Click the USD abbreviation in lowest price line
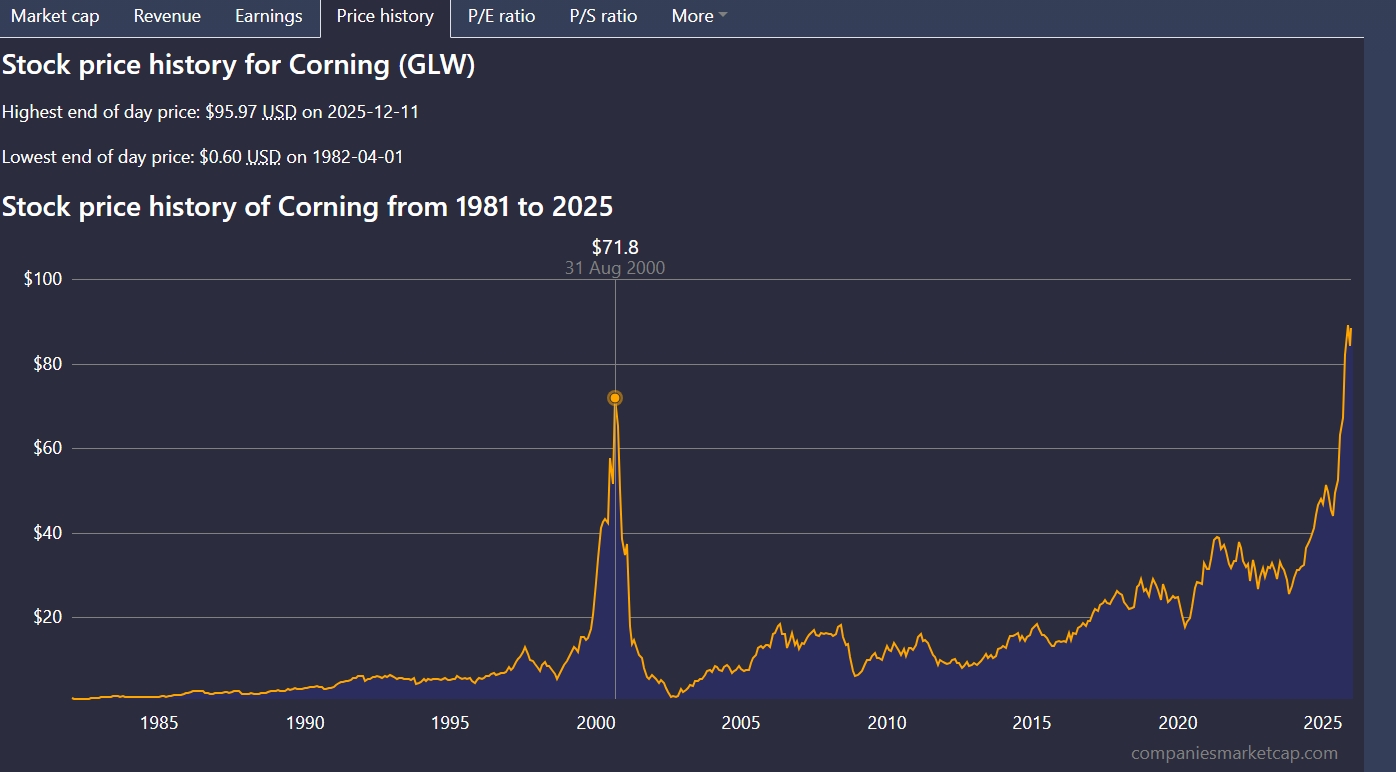 (x=264, y=157)
